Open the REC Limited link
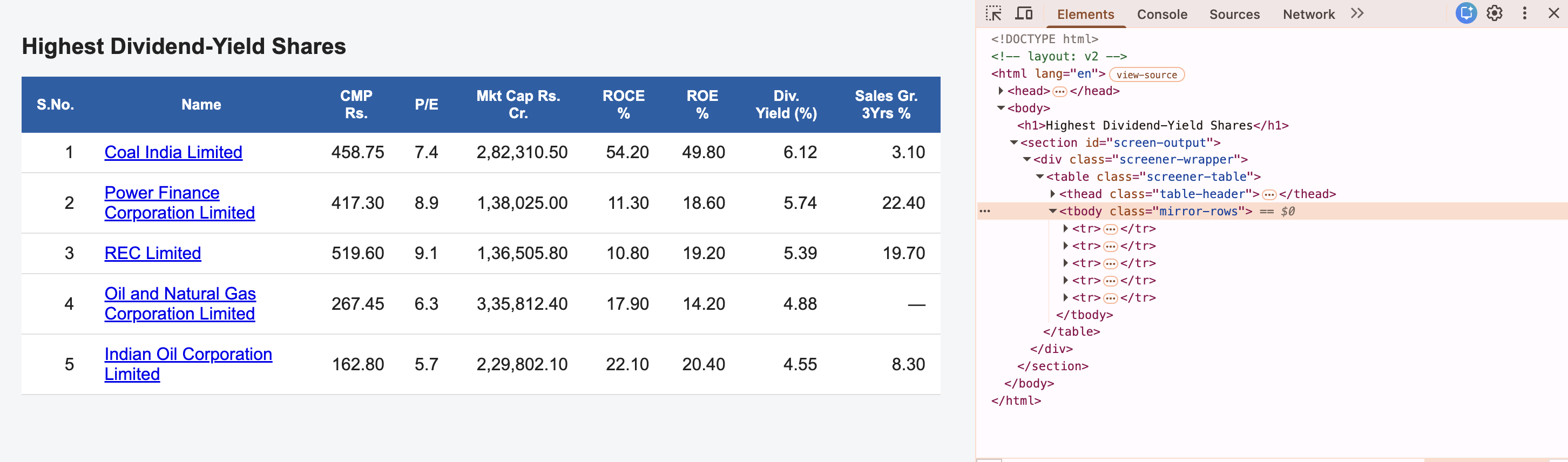1568x462 pixels. 153,253
